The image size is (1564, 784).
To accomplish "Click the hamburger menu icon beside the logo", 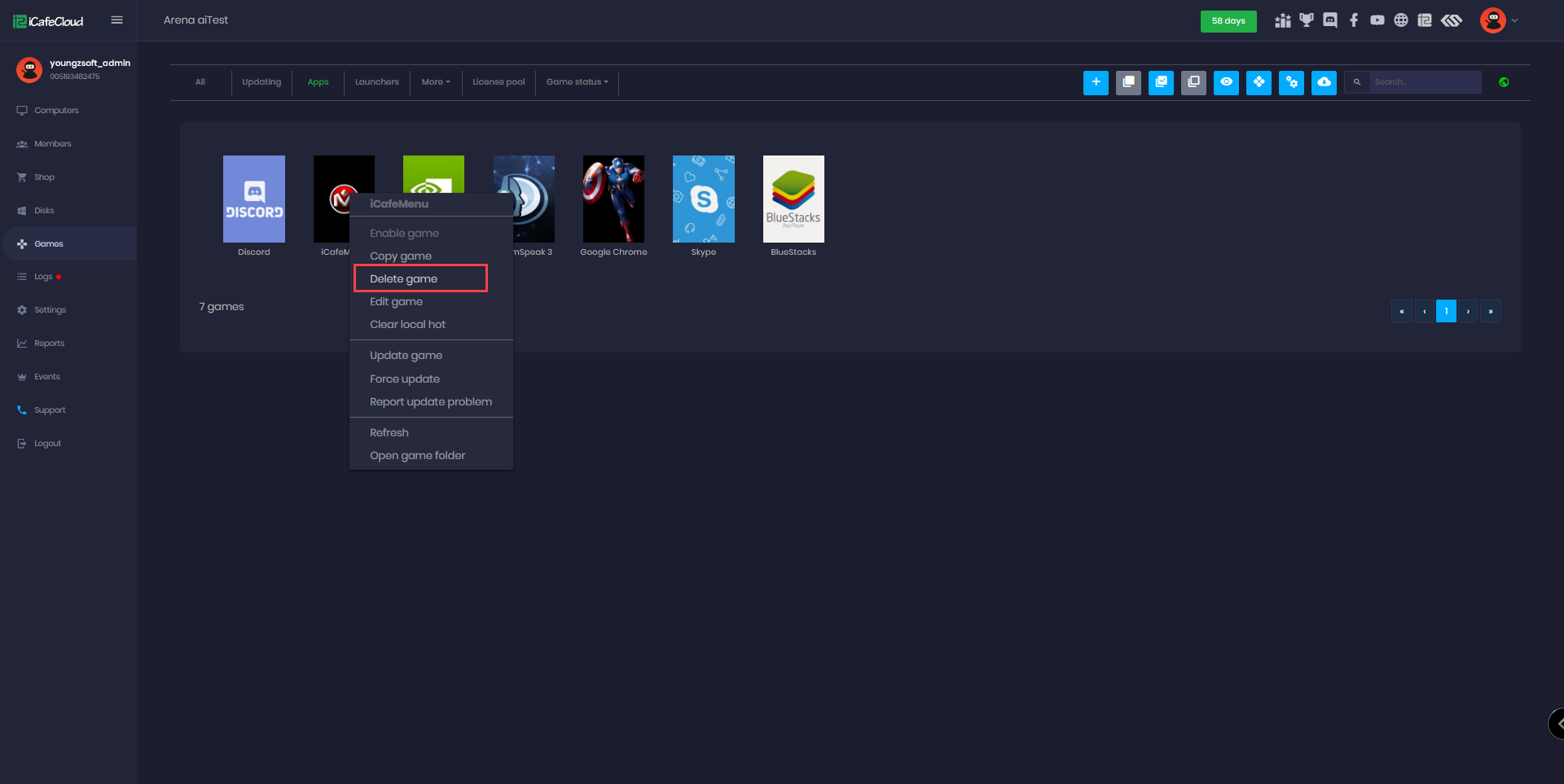I will click(117, 20).
